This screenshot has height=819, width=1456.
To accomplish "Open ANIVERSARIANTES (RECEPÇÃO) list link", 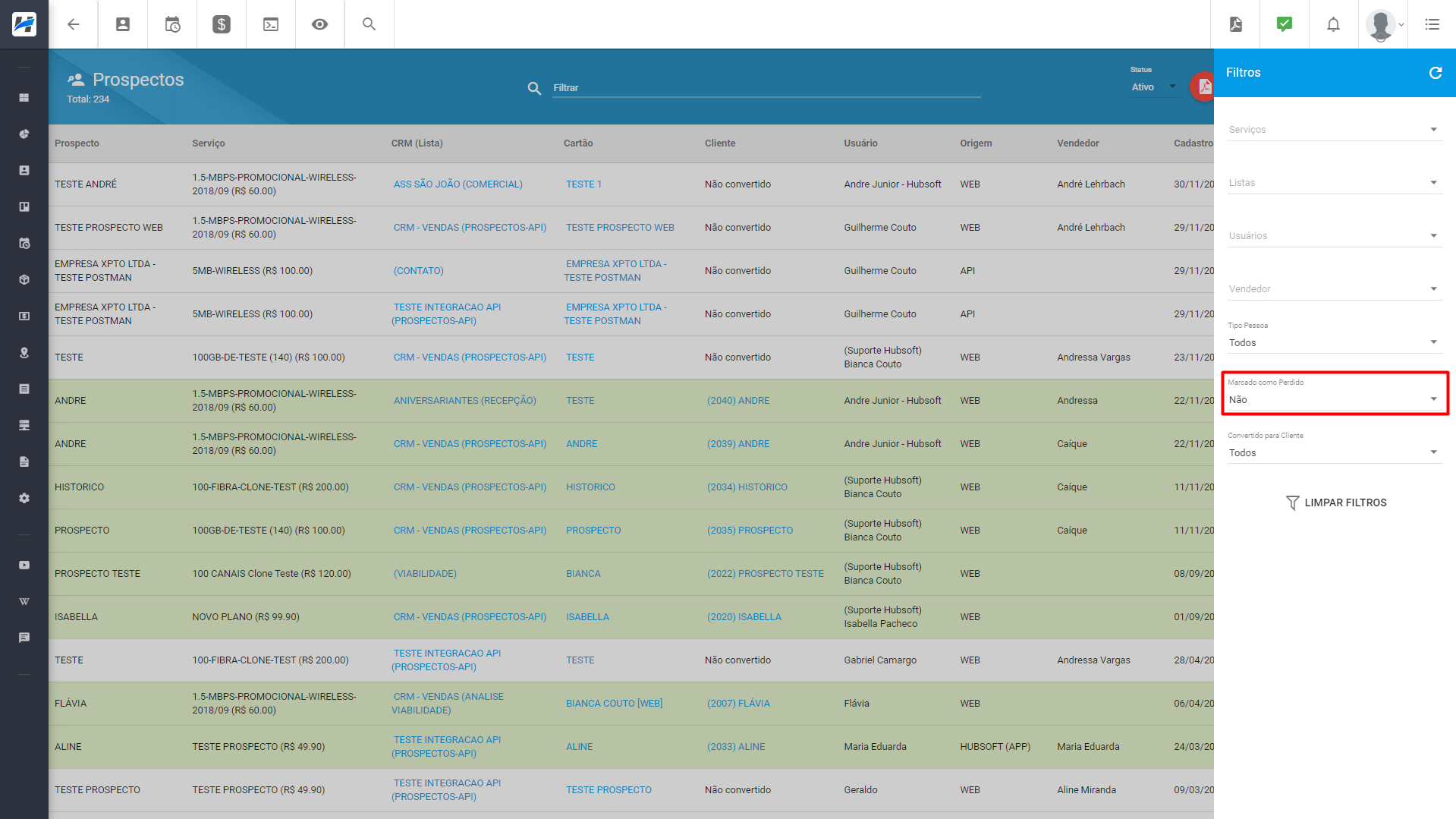I will (x=464, y=401).
